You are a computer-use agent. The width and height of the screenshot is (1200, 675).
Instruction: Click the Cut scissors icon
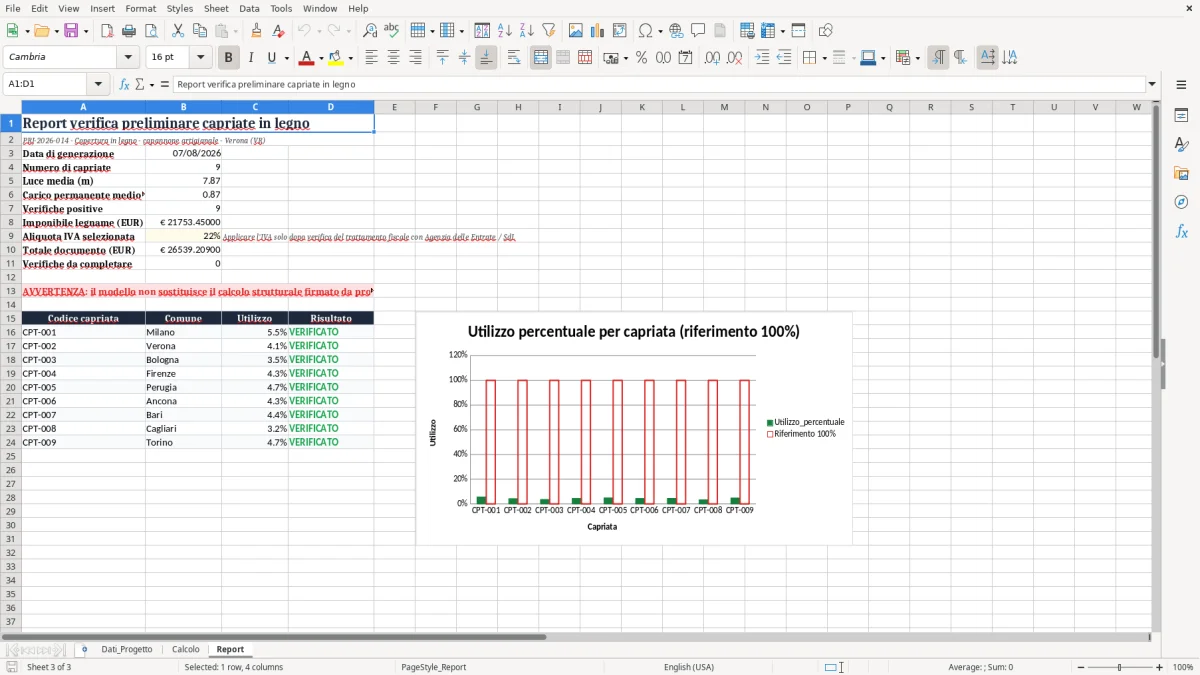178,31
